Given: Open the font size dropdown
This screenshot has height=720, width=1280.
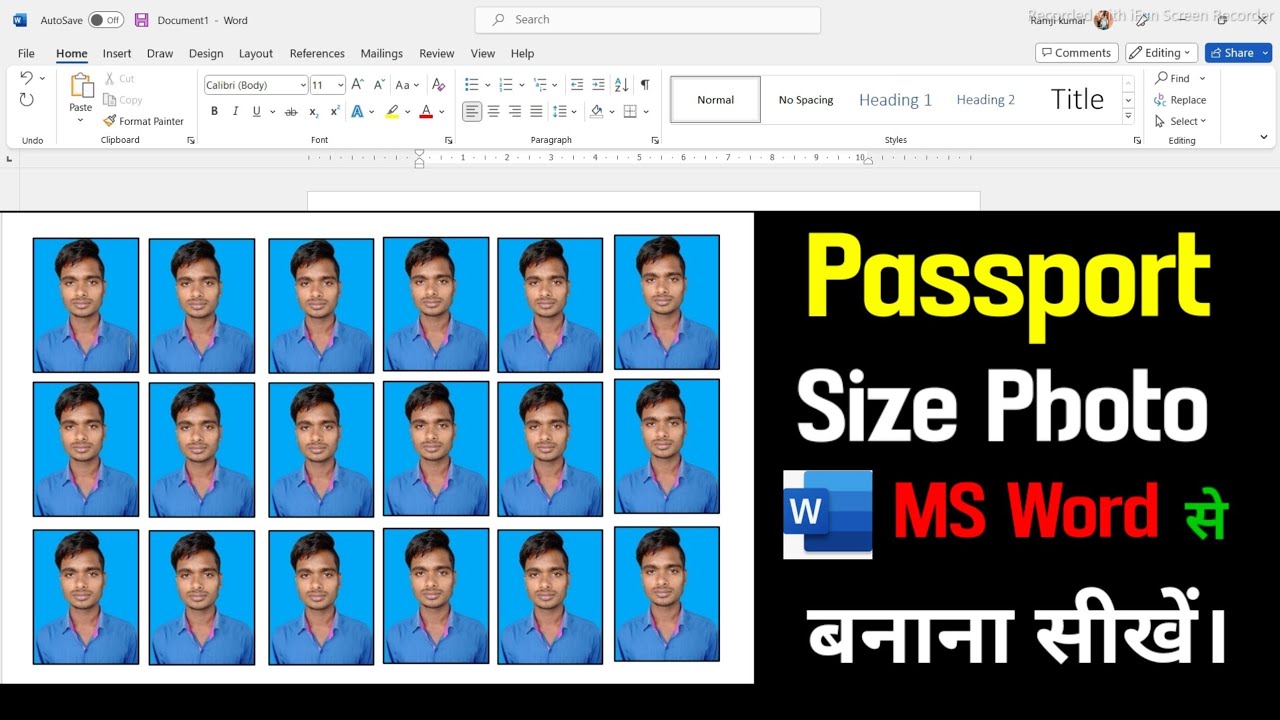Looking at the screenshot, I should [x=341, y=85].
